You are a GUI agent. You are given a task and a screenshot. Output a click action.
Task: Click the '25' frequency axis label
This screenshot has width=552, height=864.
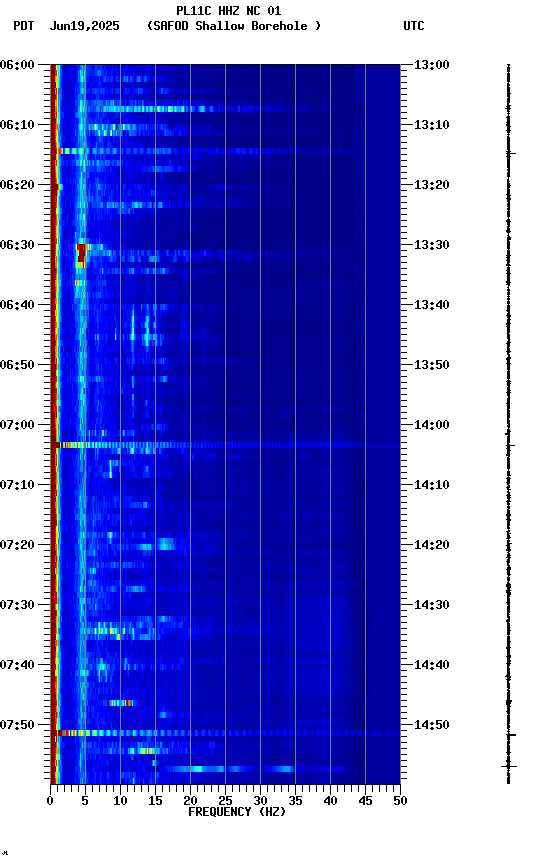[x=225, y=801]
